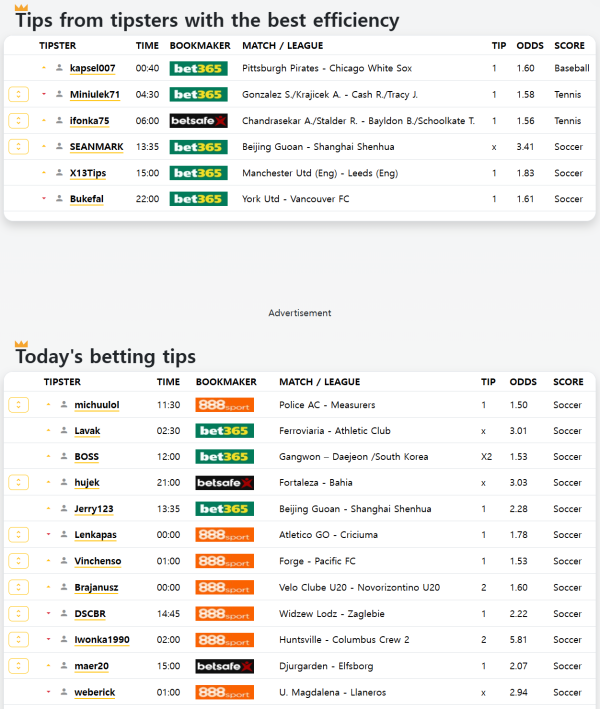Open the tipster profile kapsel007
The height and width of the screenshot is (709, 600).
point(92,68)
